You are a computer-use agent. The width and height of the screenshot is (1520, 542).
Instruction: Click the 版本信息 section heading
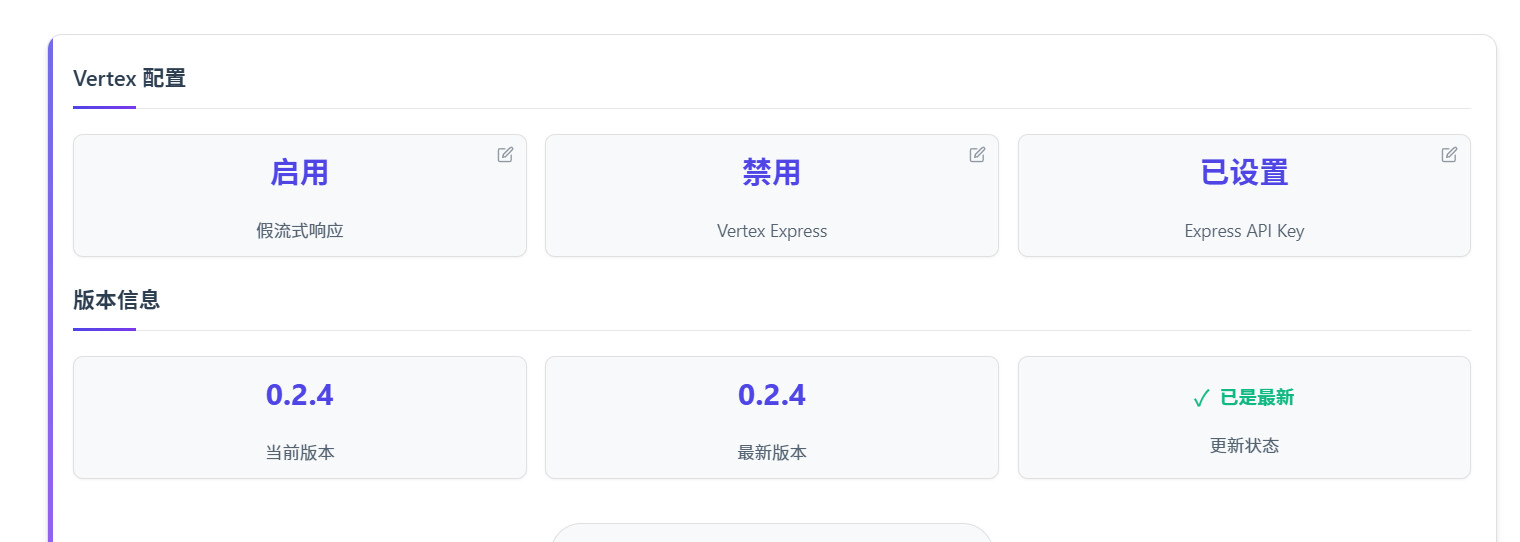pyautogui.click(x=117, y=300)
